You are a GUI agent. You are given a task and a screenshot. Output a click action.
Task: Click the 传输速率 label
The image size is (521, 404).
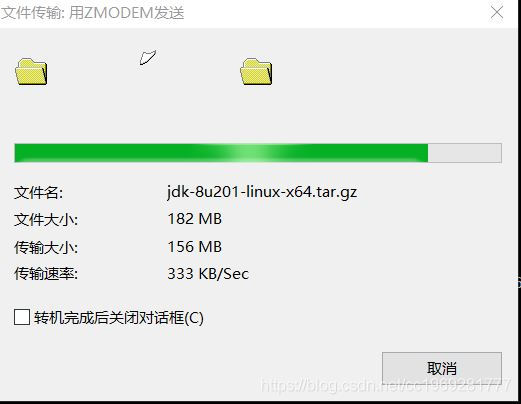coord(46,274)
